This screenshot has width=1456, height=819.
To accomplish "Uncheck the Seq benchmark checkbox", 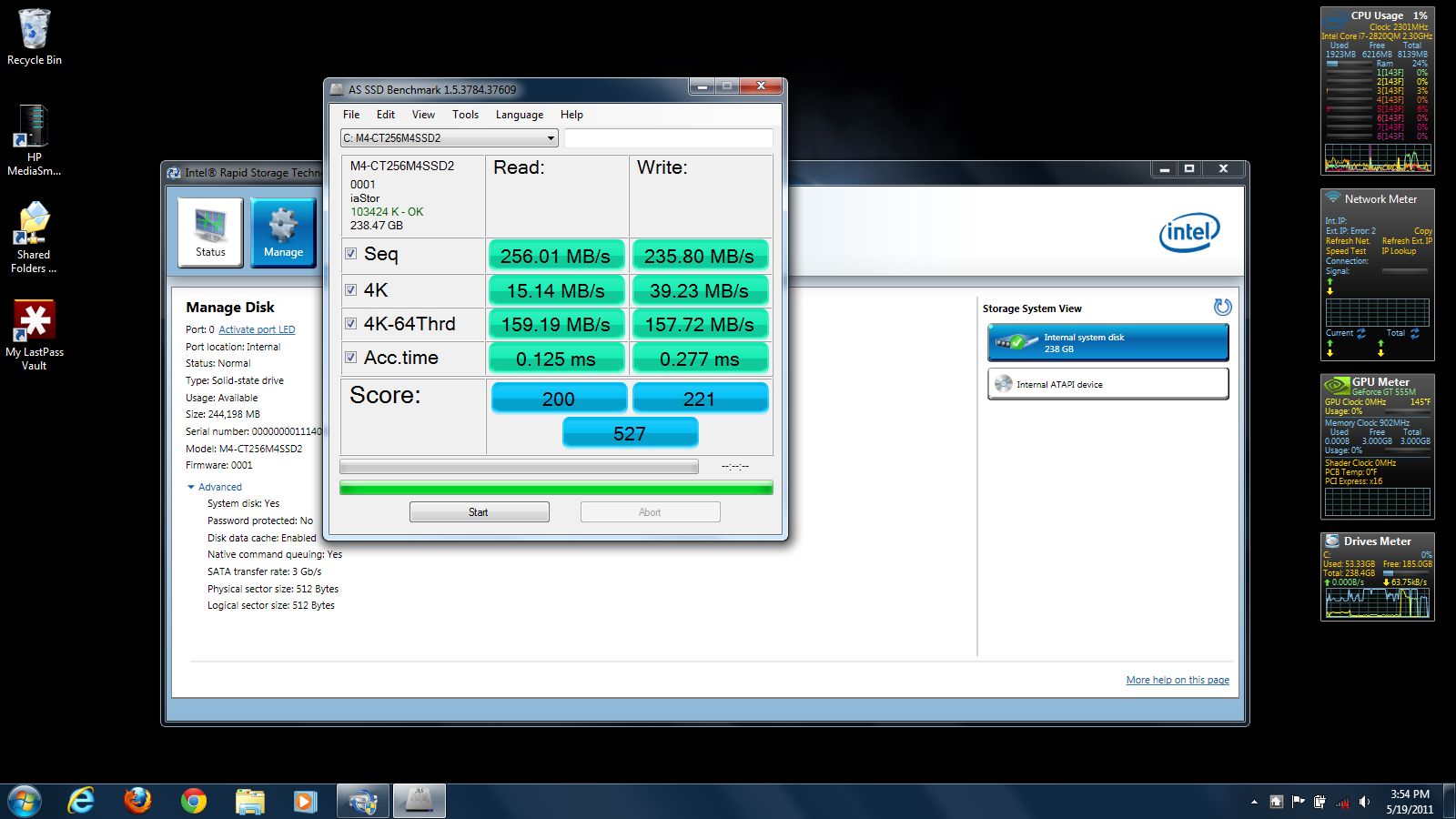I will coord(350,254).
